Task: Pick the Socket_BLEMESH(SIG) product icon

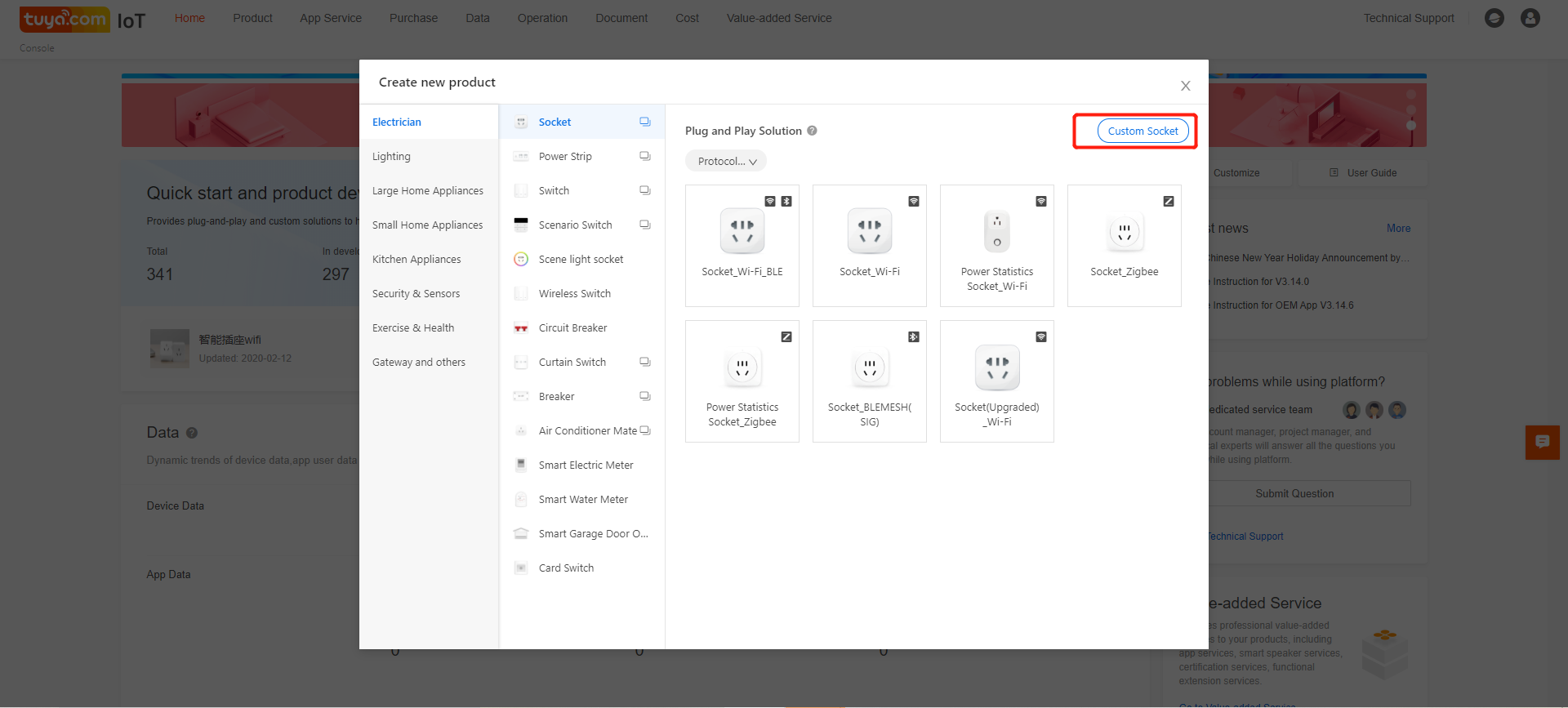Action: tap(869, 367)
